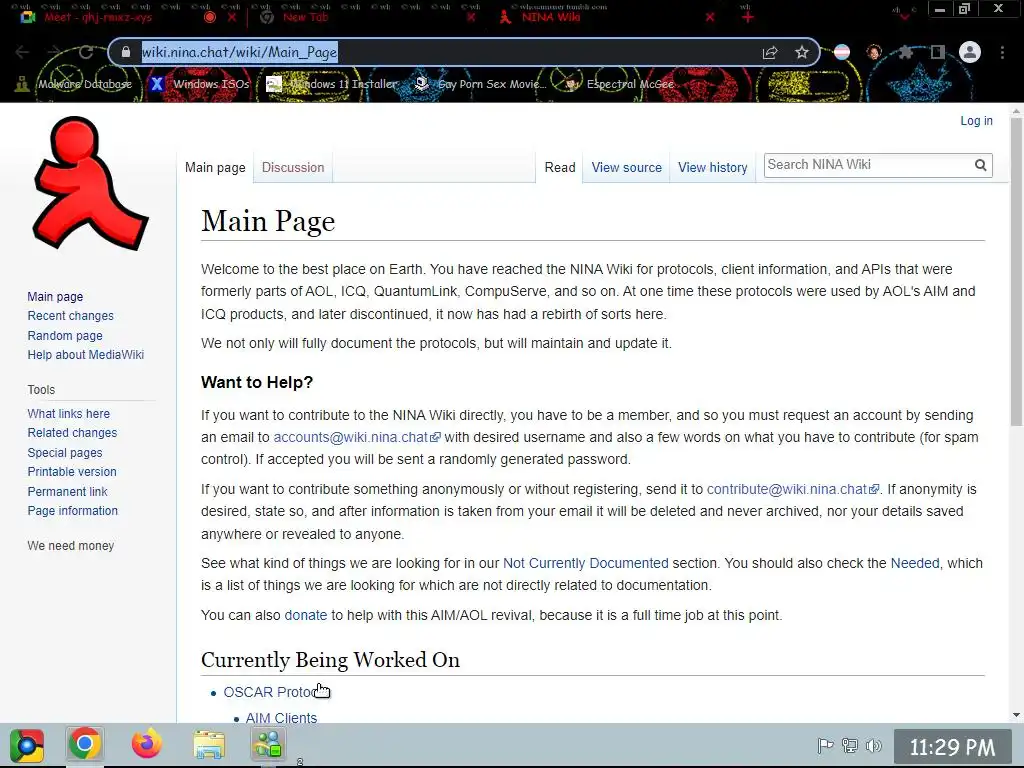1024x768 pixels.
Task: View site info via the padlock icon
Action: click(x=126, y=52)
